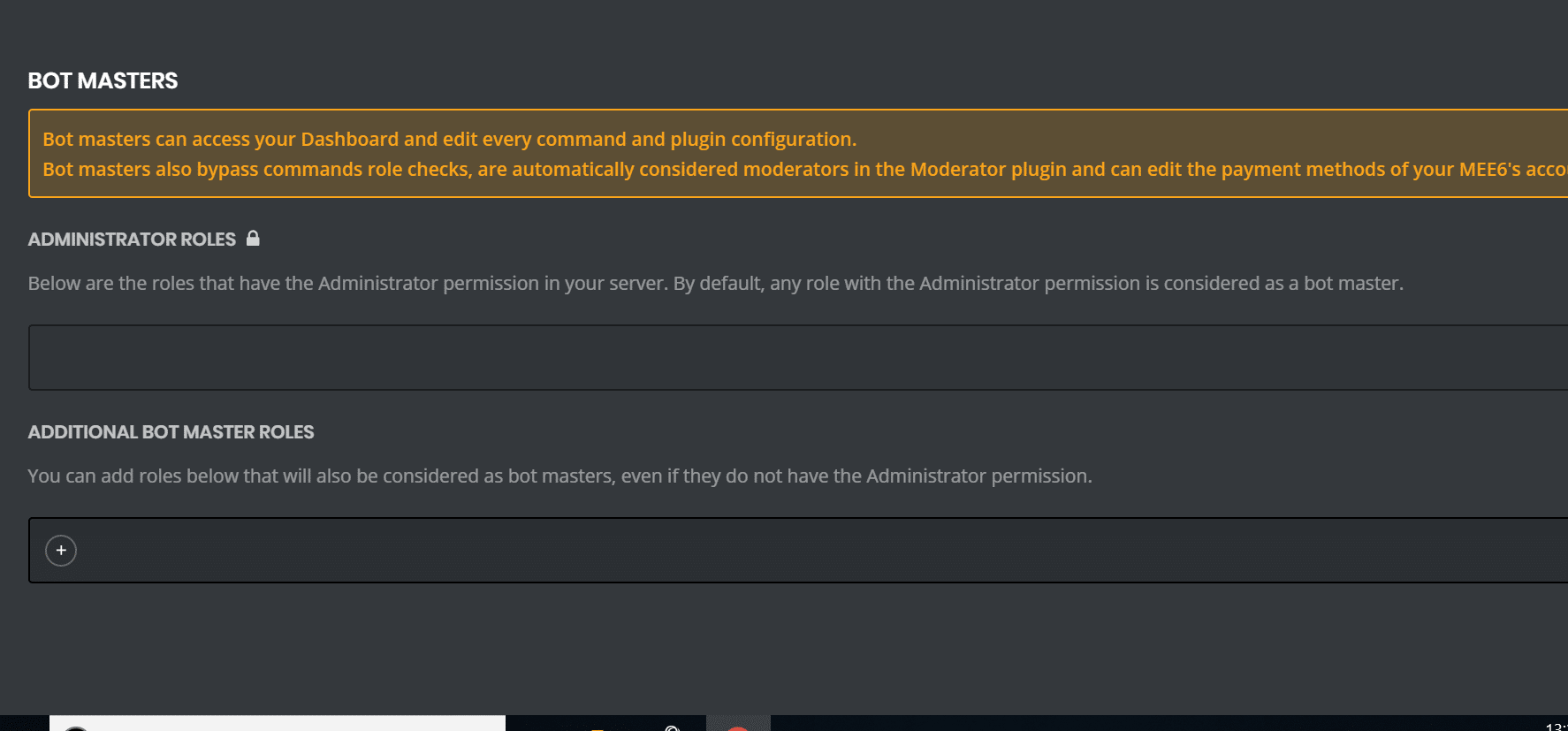Click the warning line about Dashboard access
The height and width of the screenshot is (731, 1568).
click(449, 140)
